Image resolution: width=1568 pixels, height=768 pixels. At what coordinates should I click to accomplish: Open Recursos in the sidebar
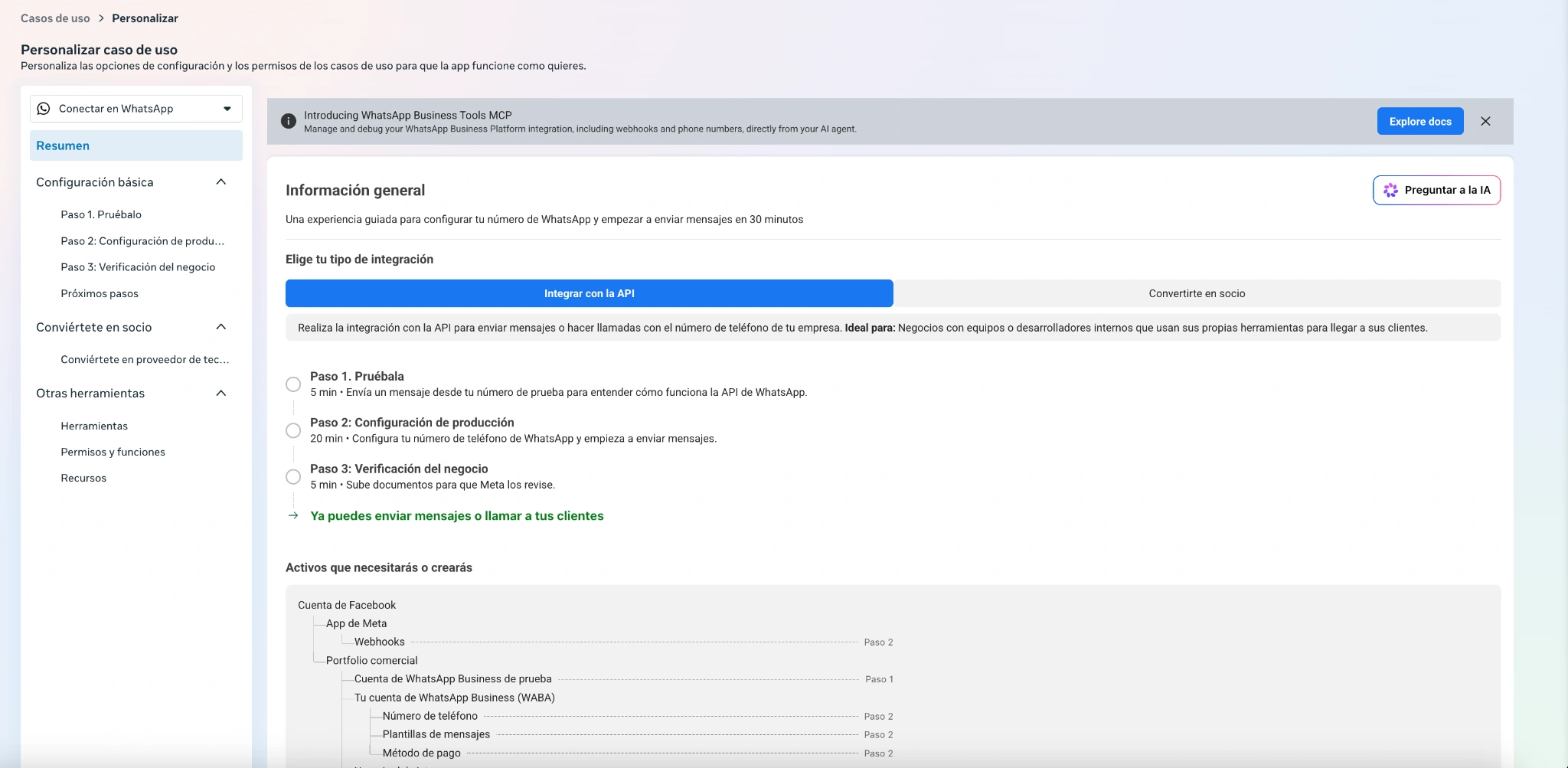tap(83, 478)
